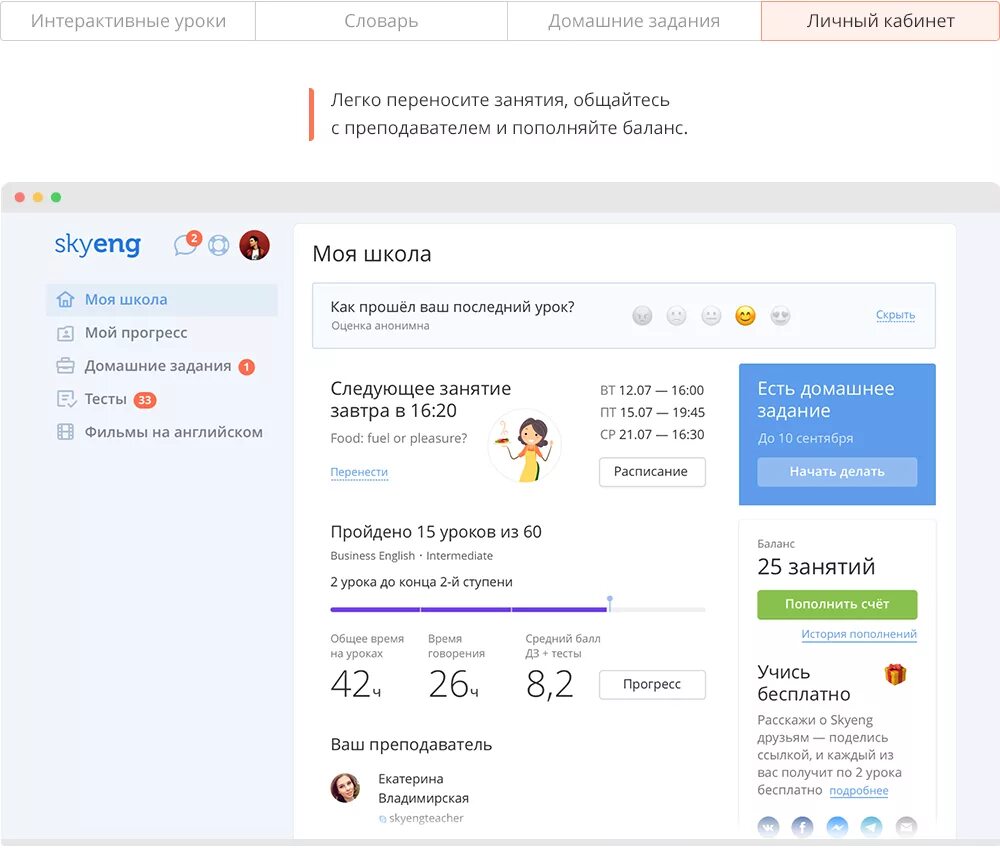Rate last lesson with smiling yellow emoji
The image size is (1000, 849).
coord(746,316)
